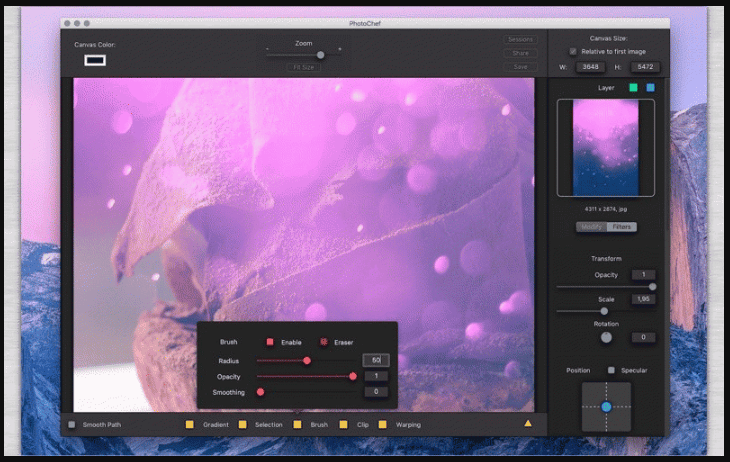
Task: Switch to the Filters tab
Action: point(622,227)
